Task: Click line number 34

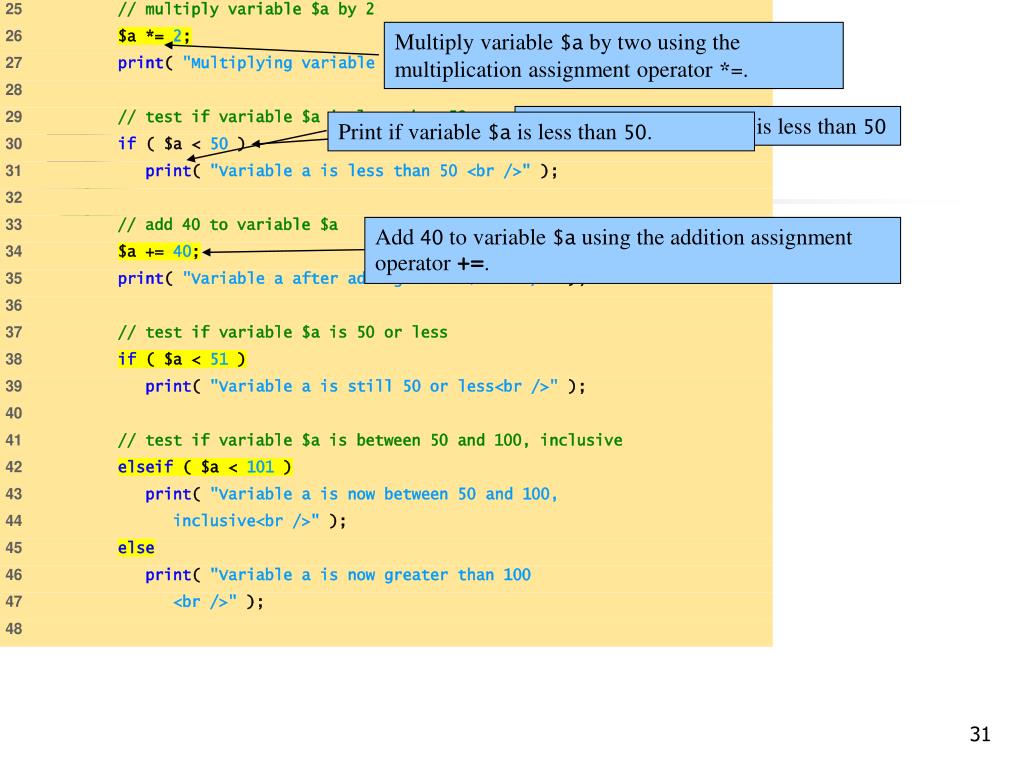Action: click(x=14, y=251)
